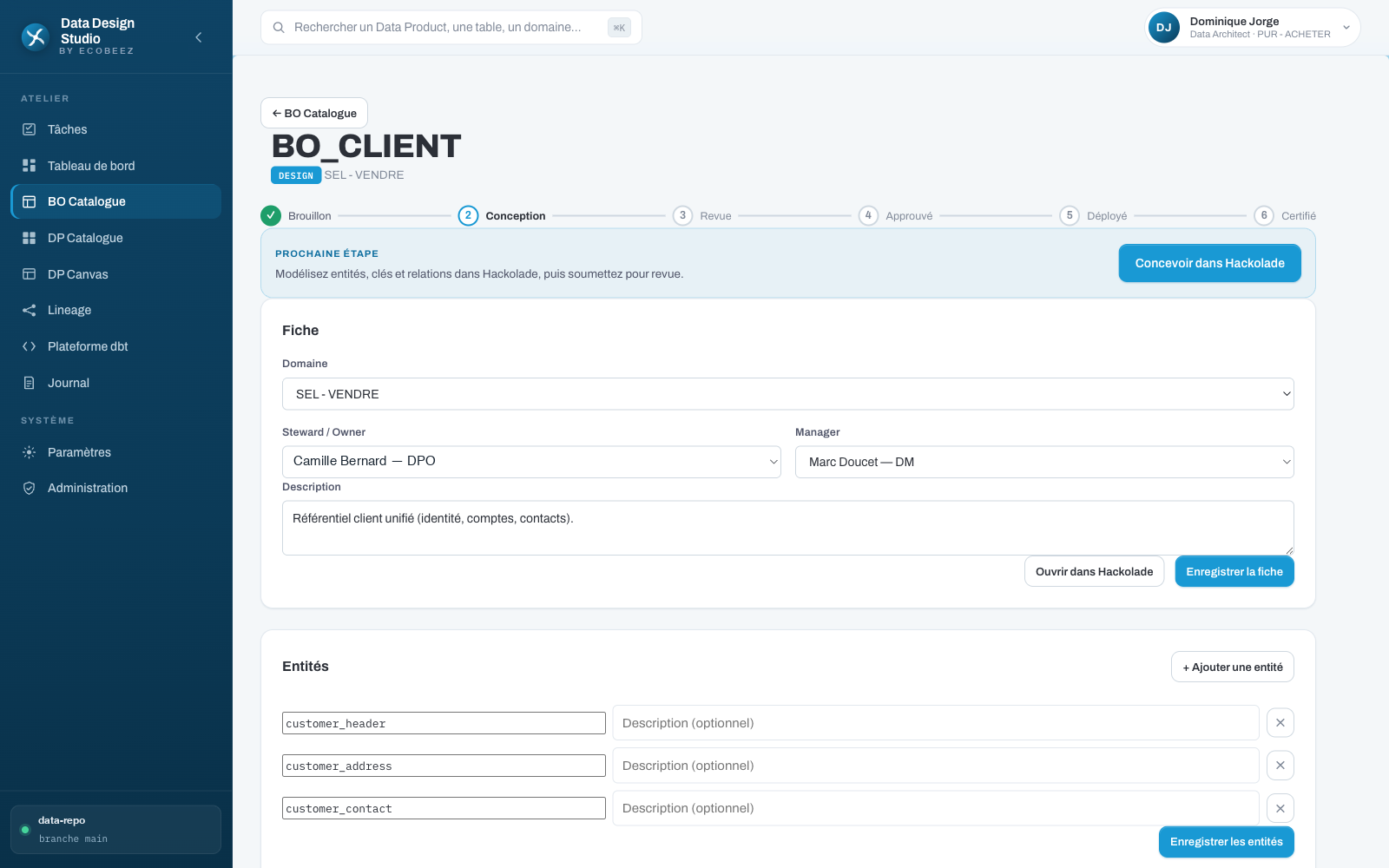Click Ouvrir dans Hackolade
Screen dimensions: 1389x868
(1094, 571)
